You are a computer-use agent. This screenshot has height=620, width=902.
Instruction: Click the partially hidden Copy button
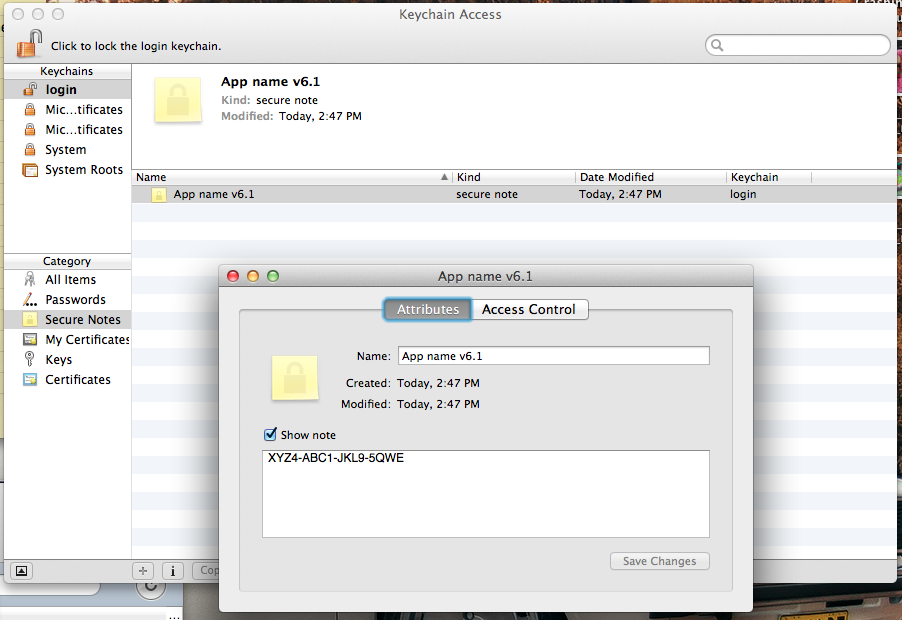(x=206, y=571)
